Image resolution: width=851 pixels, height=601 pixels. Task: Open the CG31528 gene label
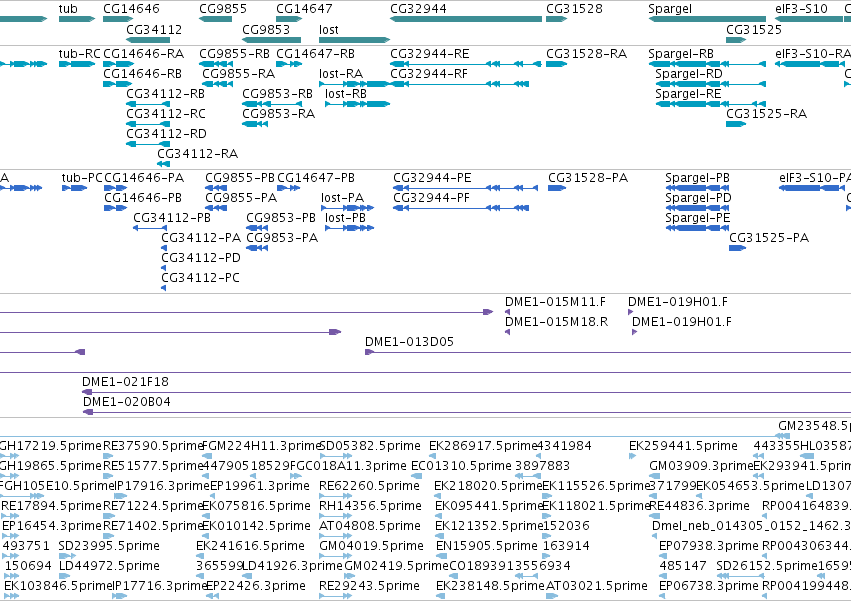point(574,9)
